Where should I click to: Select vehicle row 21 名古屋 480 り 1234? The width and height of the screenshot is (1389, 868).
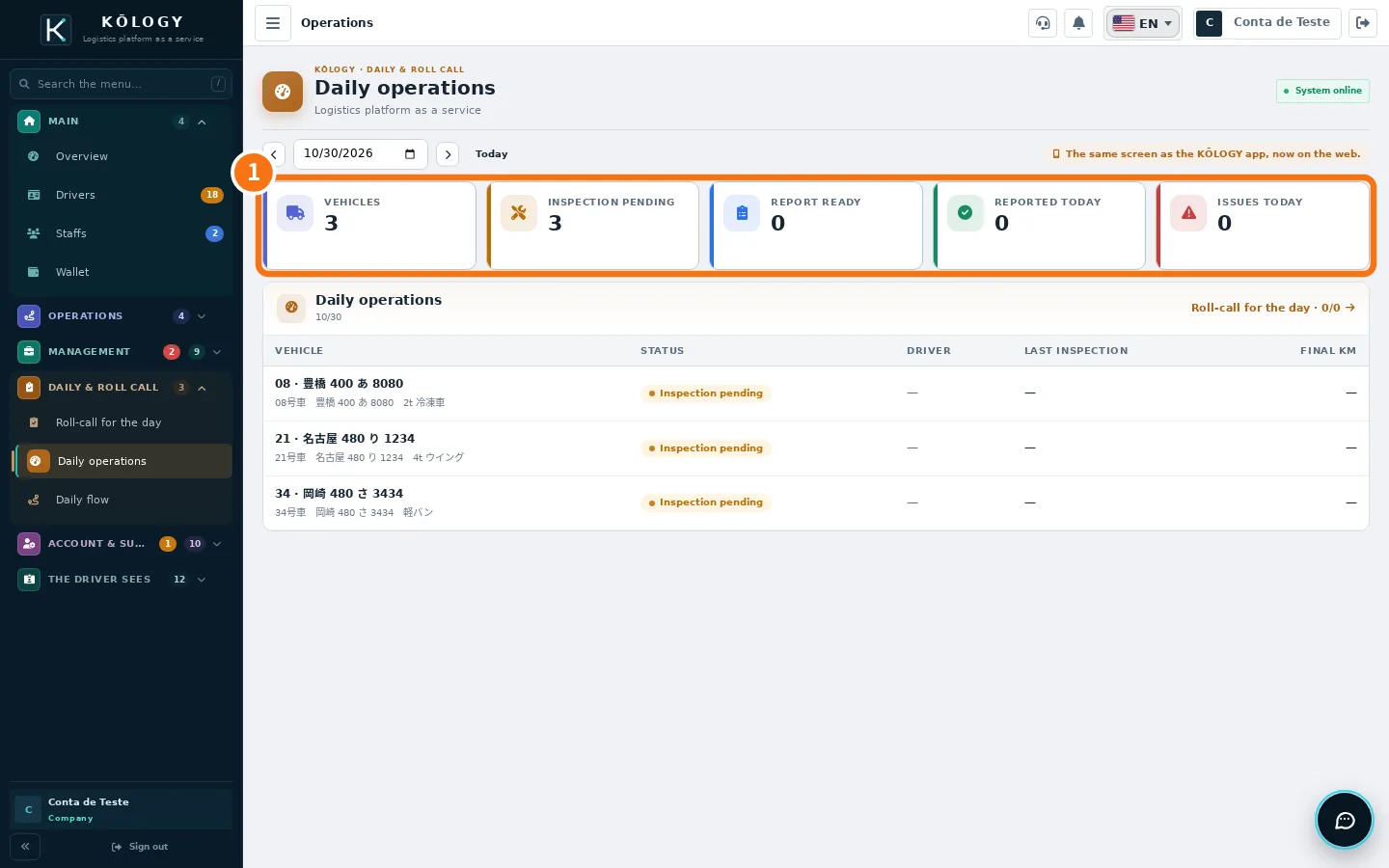(816, 448)
